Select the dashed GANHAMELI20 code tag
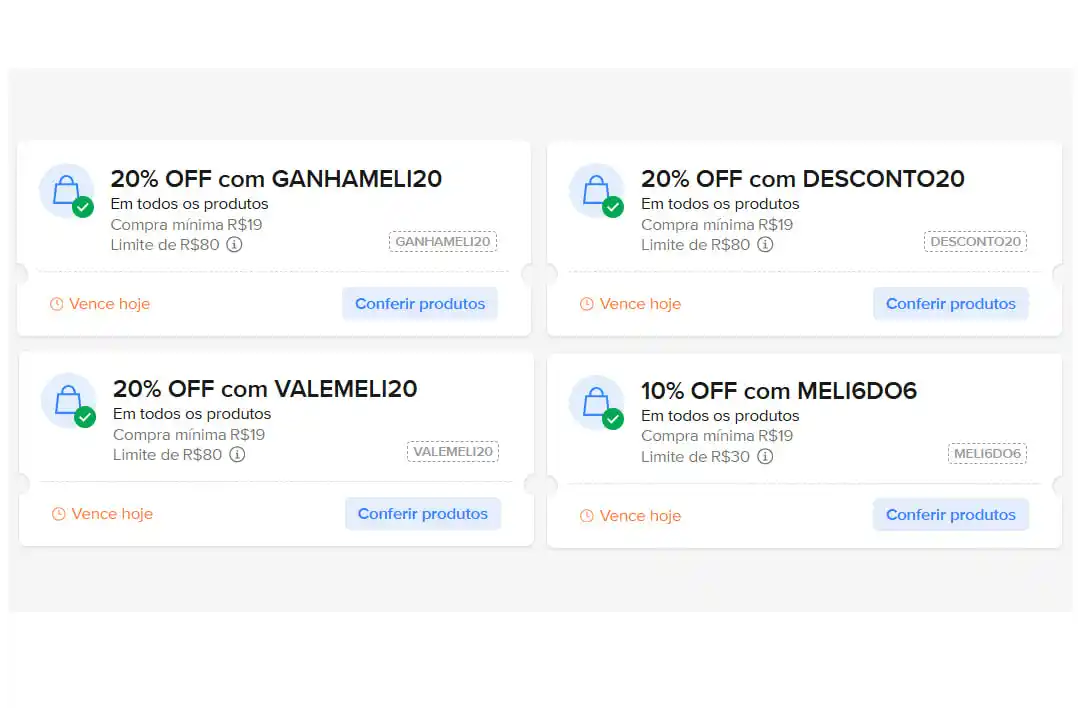Image resolution: width=1078 pixels, height=708 pixels. click(x=443, y=242)
